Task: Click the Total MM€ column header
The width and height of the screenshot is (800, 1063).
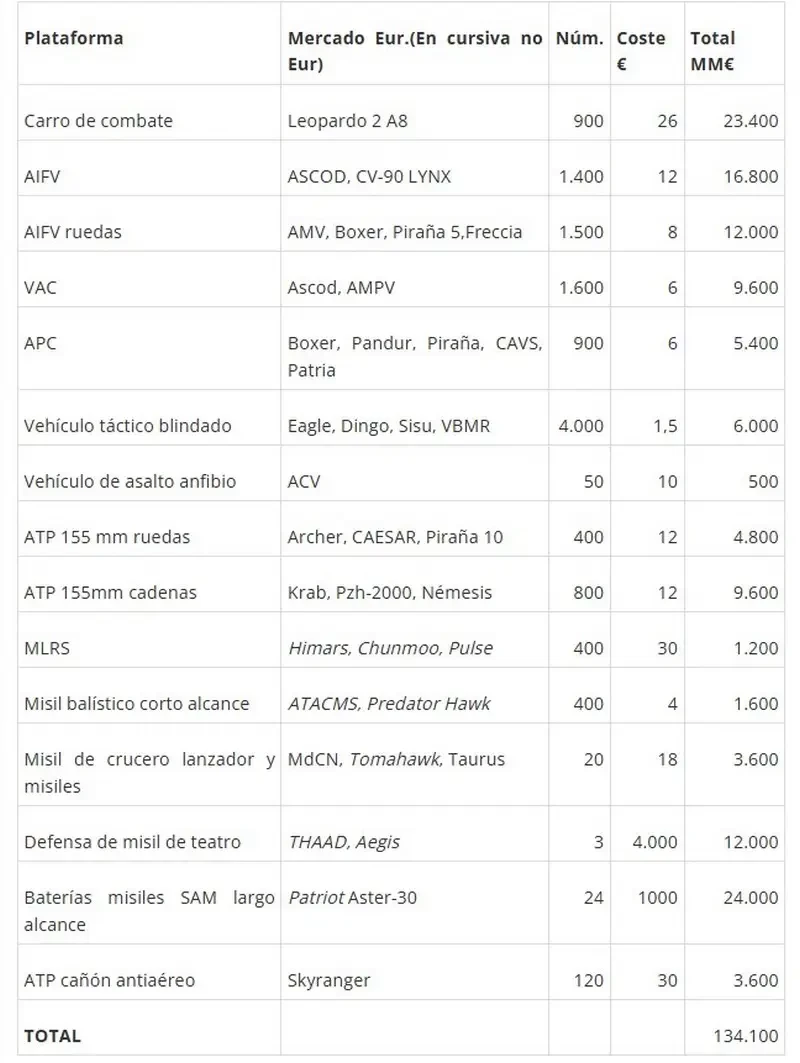Action: point(713,51)
